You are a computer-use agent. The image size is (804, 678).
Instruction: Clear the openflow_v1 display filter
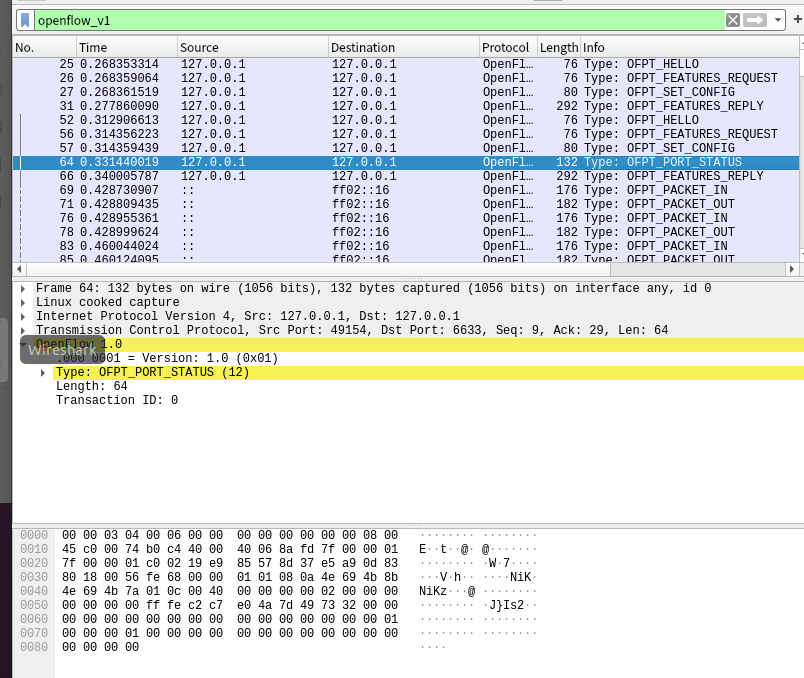[x=733, y=21]
